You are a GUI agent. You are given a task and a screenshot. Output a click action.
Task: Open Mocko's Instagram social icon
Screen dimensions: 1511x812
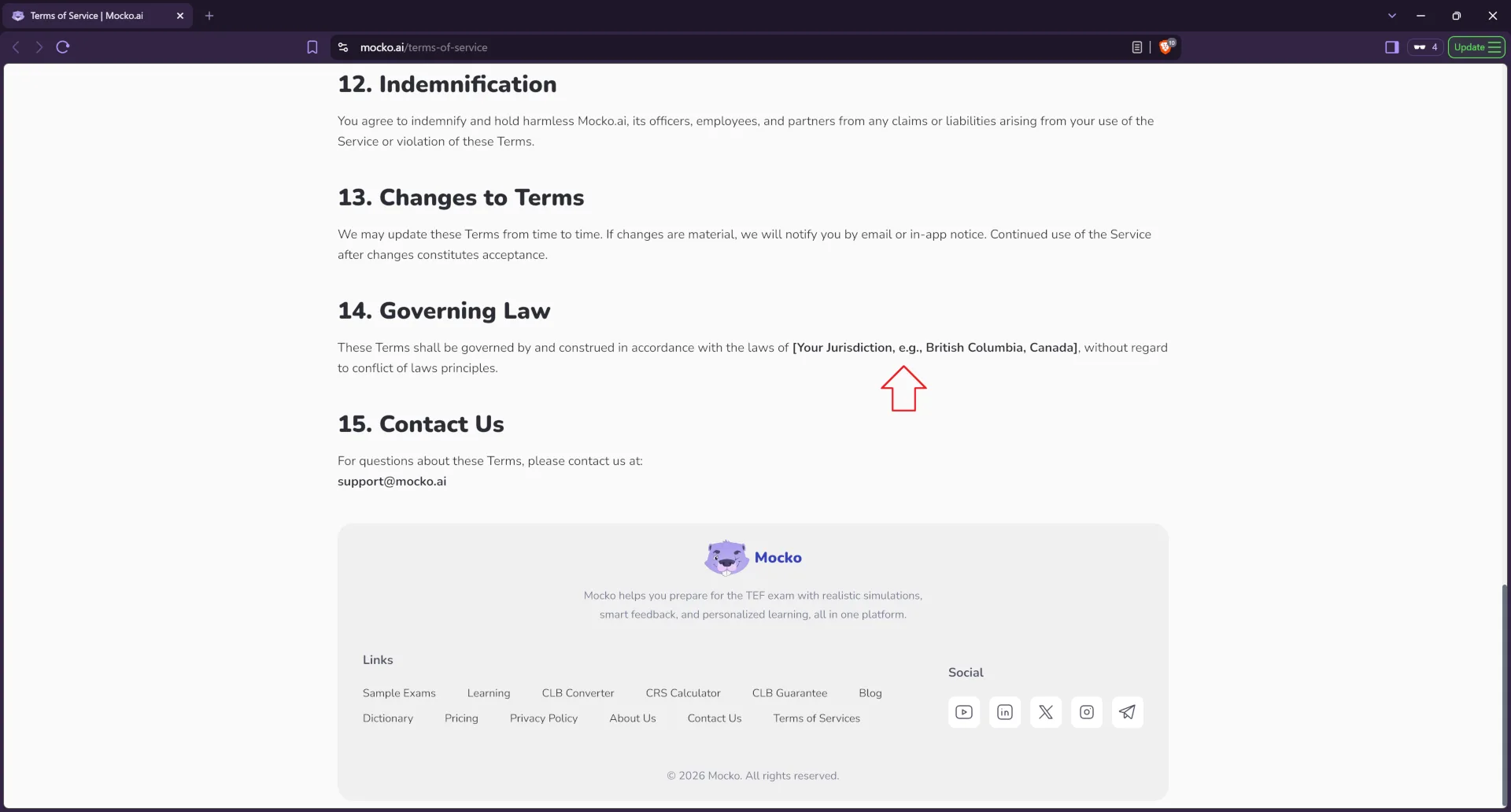pyautogui.click(x=1086, y=712)
